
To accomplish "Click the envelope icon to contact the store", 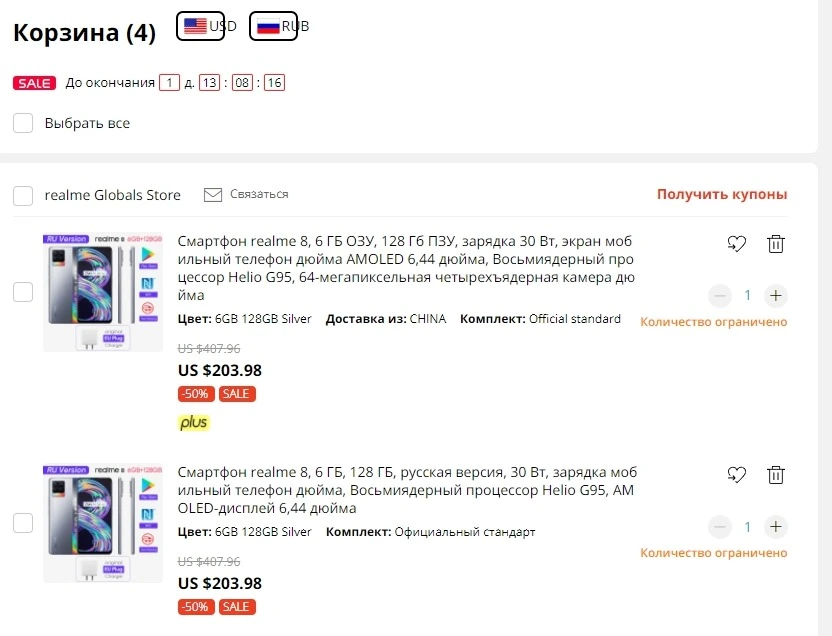I will (x=213, y=195).
